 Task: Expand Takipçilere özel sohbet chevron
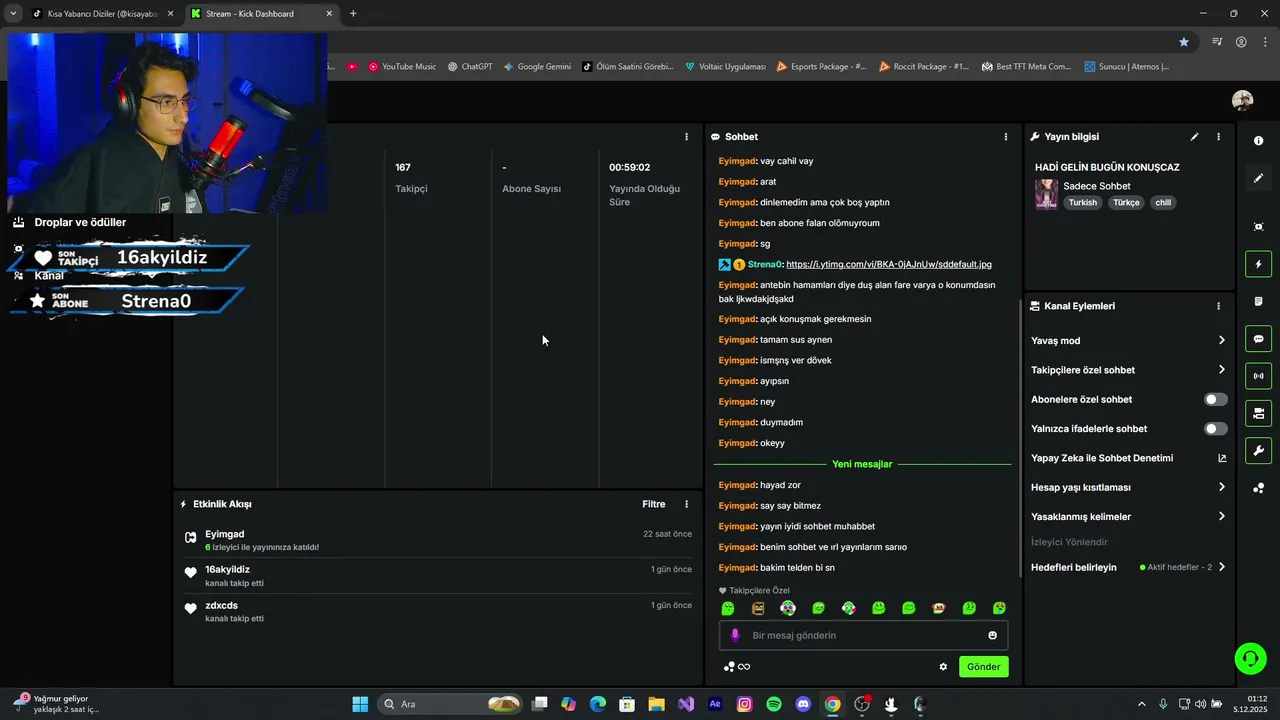tap(1221, 370)
